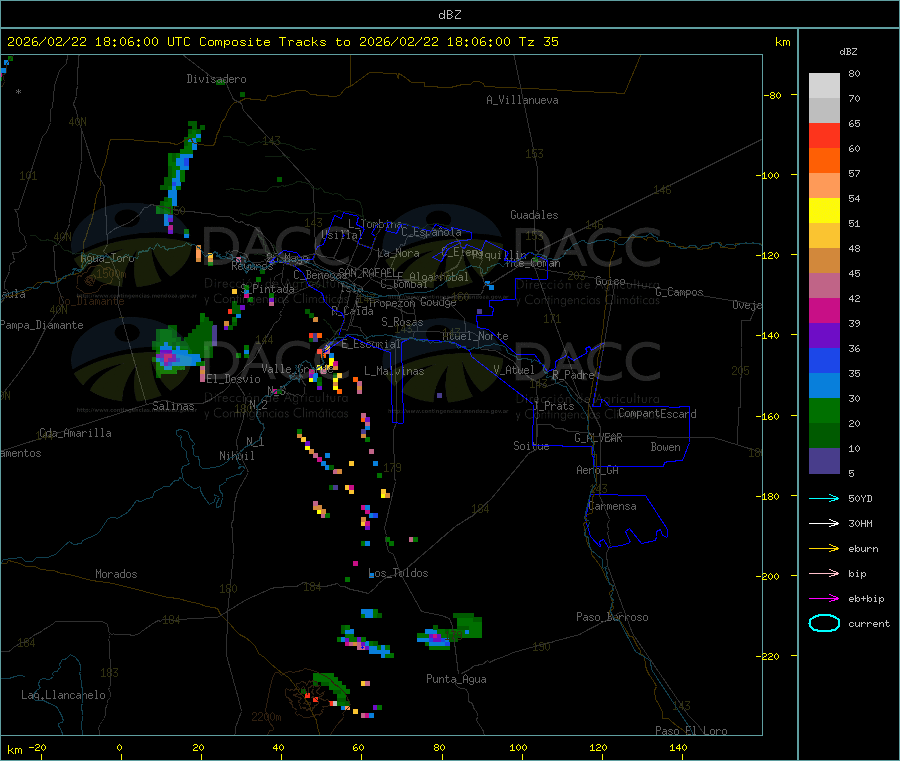Click the '30HM' legend label
Image resolution: width=900 pixels, height=761 pixels.
pos(860,523)
